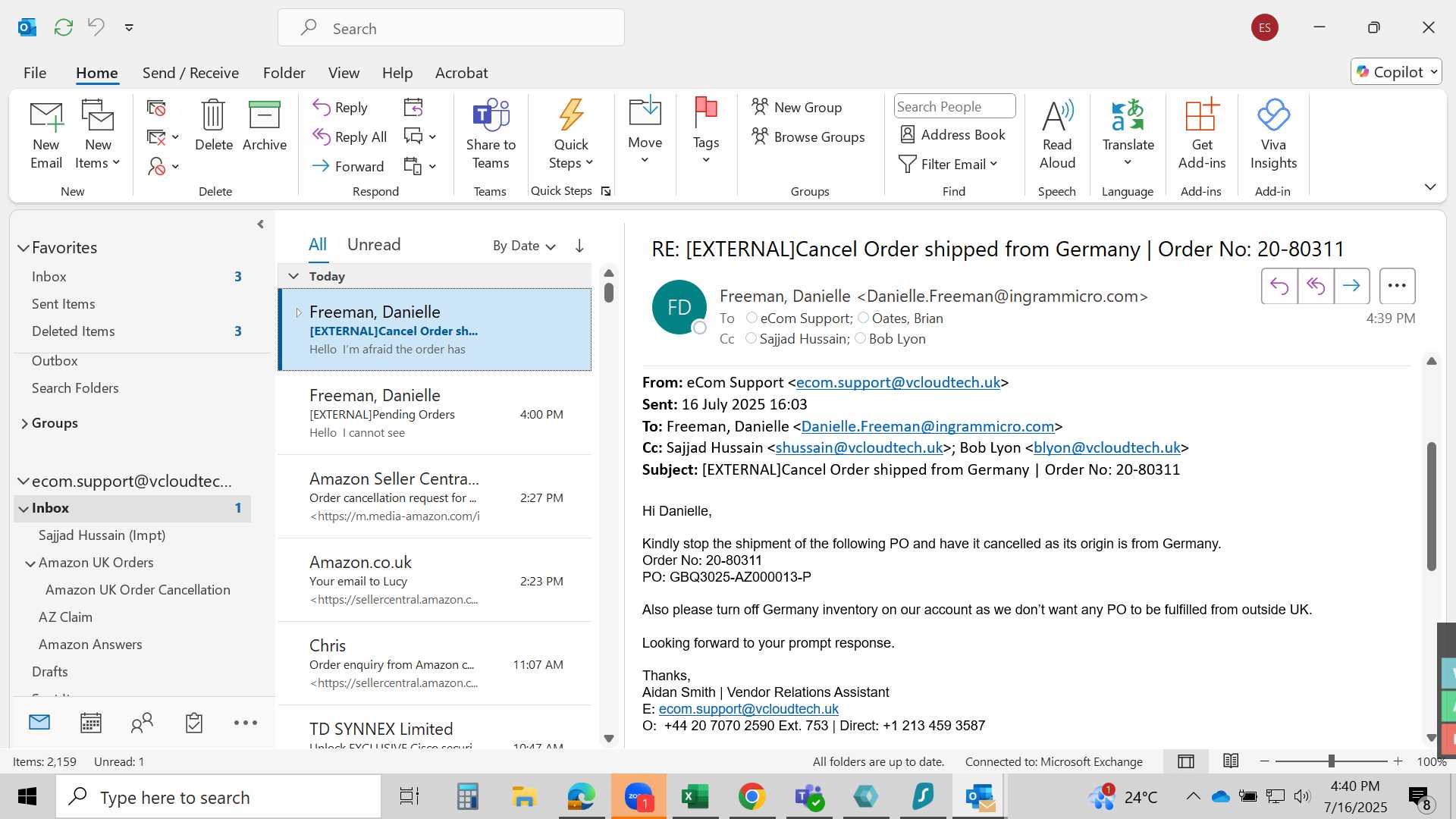Collapse the folder pane
Screen dimensions: 1456x819
[260, 224]
